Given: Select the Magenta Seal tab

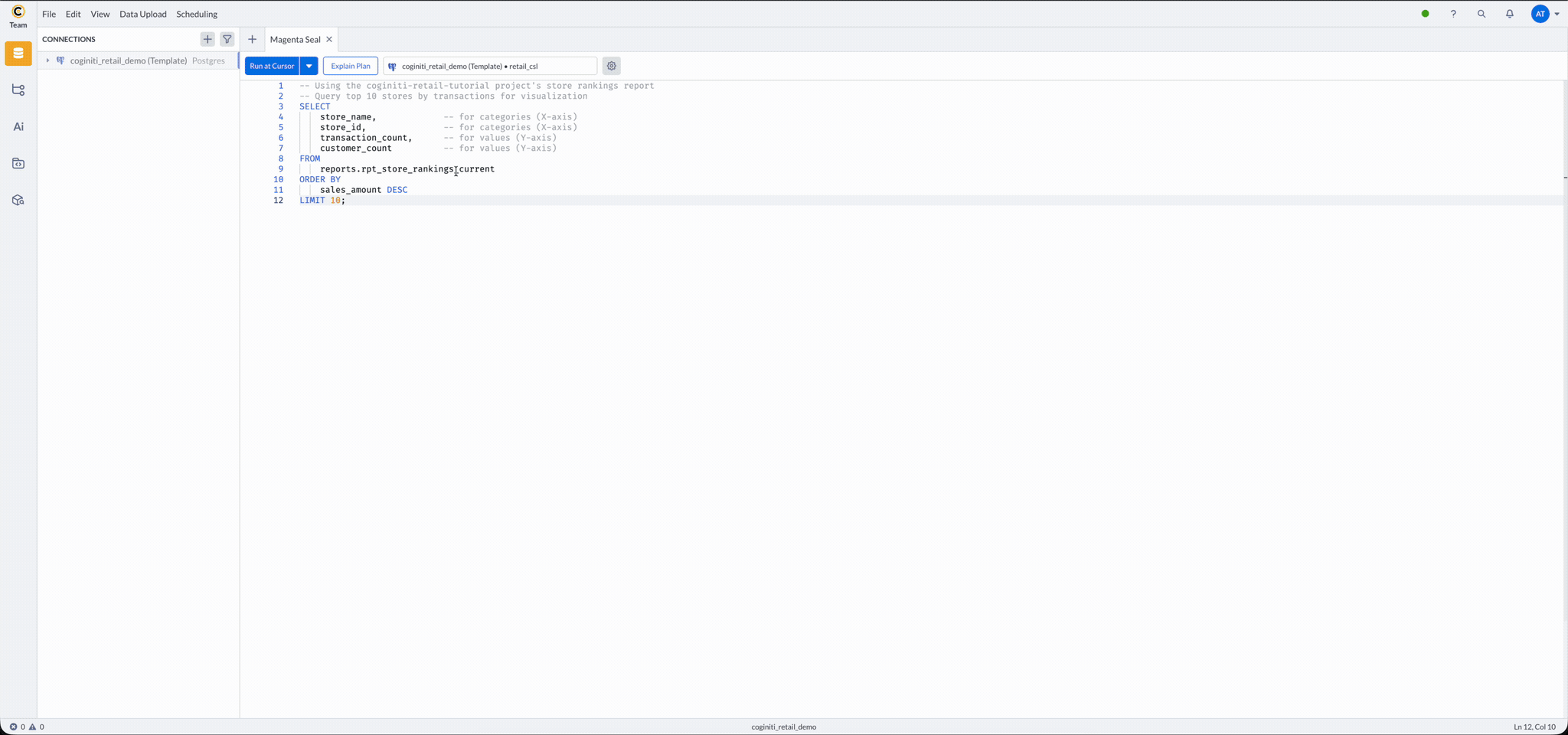Looking at the screenshot, I should pyautogui.click(x=295, y=39).
